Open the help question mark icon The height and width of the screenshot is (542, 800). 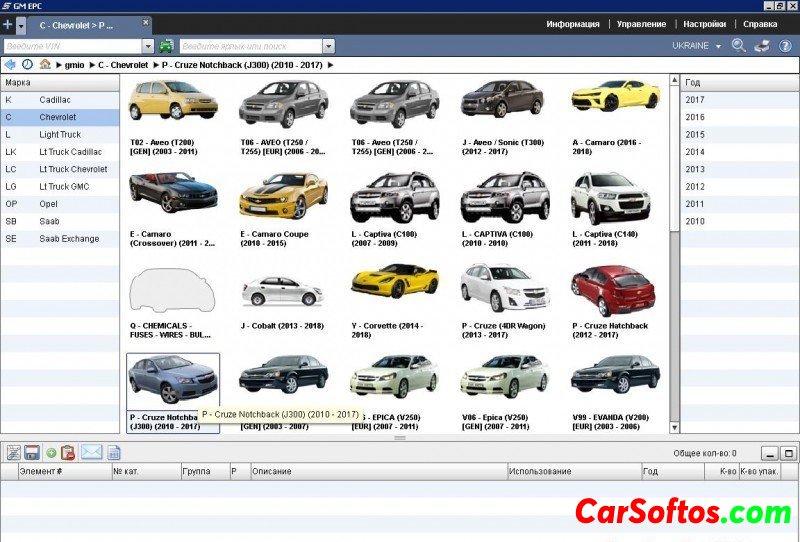[x=785, y=46]
